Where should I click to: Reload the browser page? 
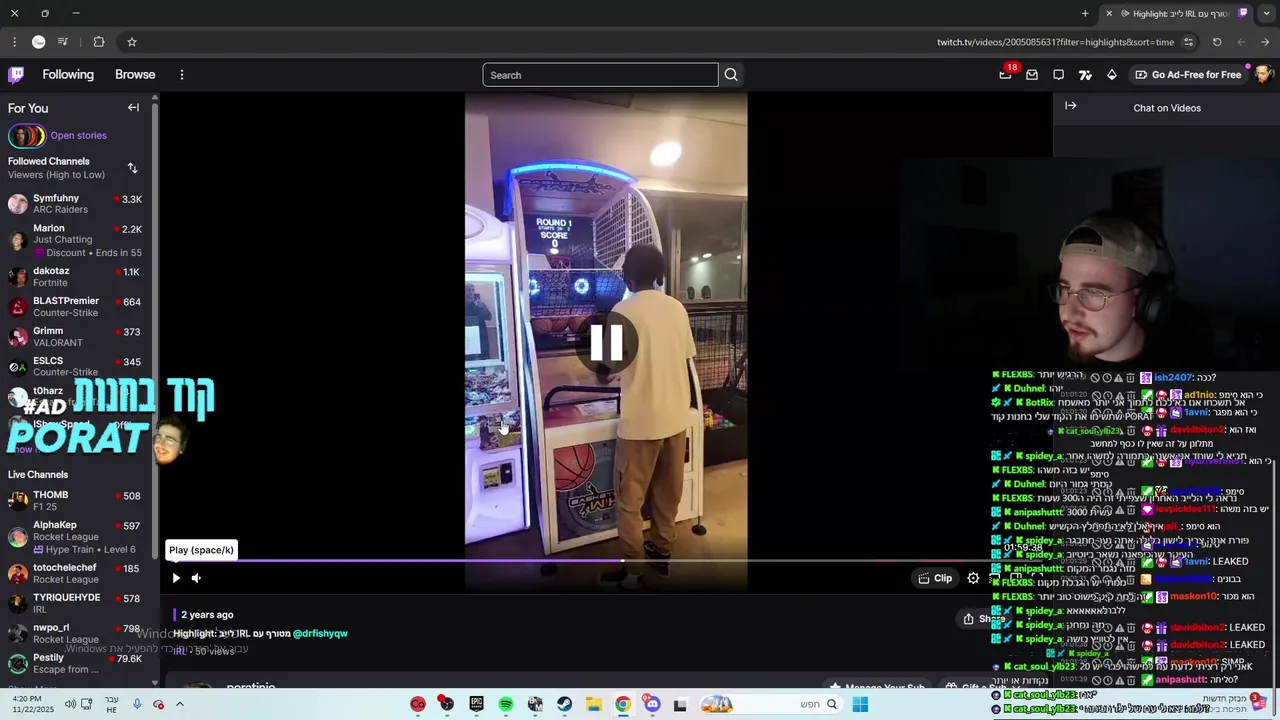1217,42
